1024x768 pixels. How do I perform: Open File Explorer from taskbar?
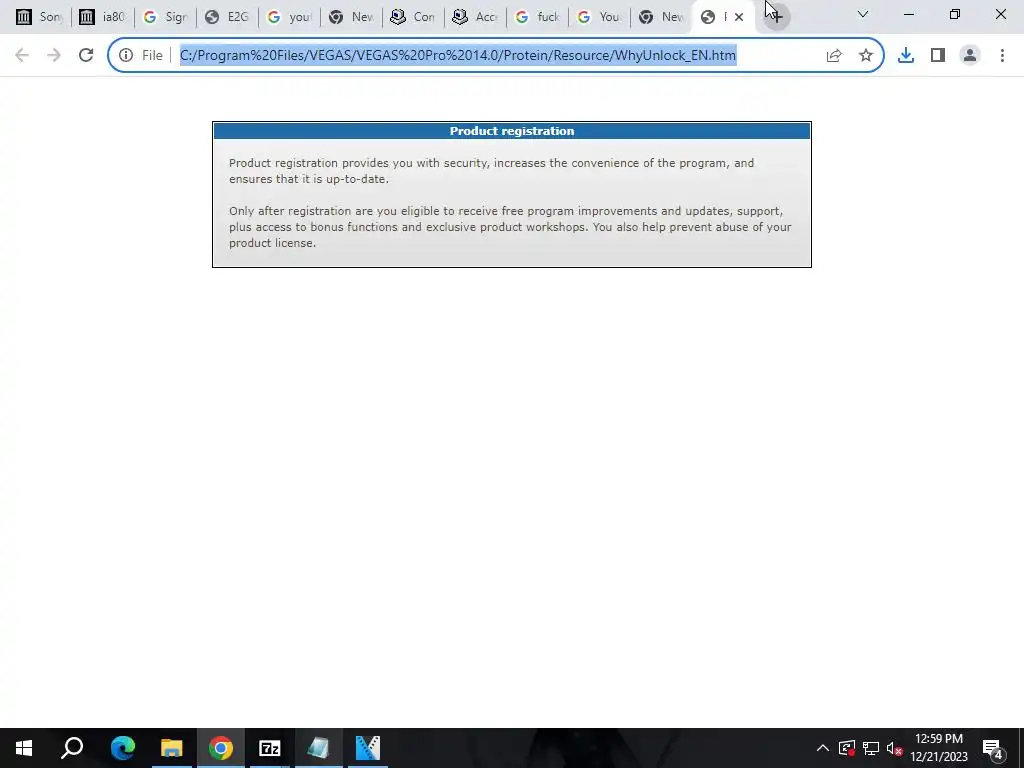pyautogui.click(x=172, y=748)
